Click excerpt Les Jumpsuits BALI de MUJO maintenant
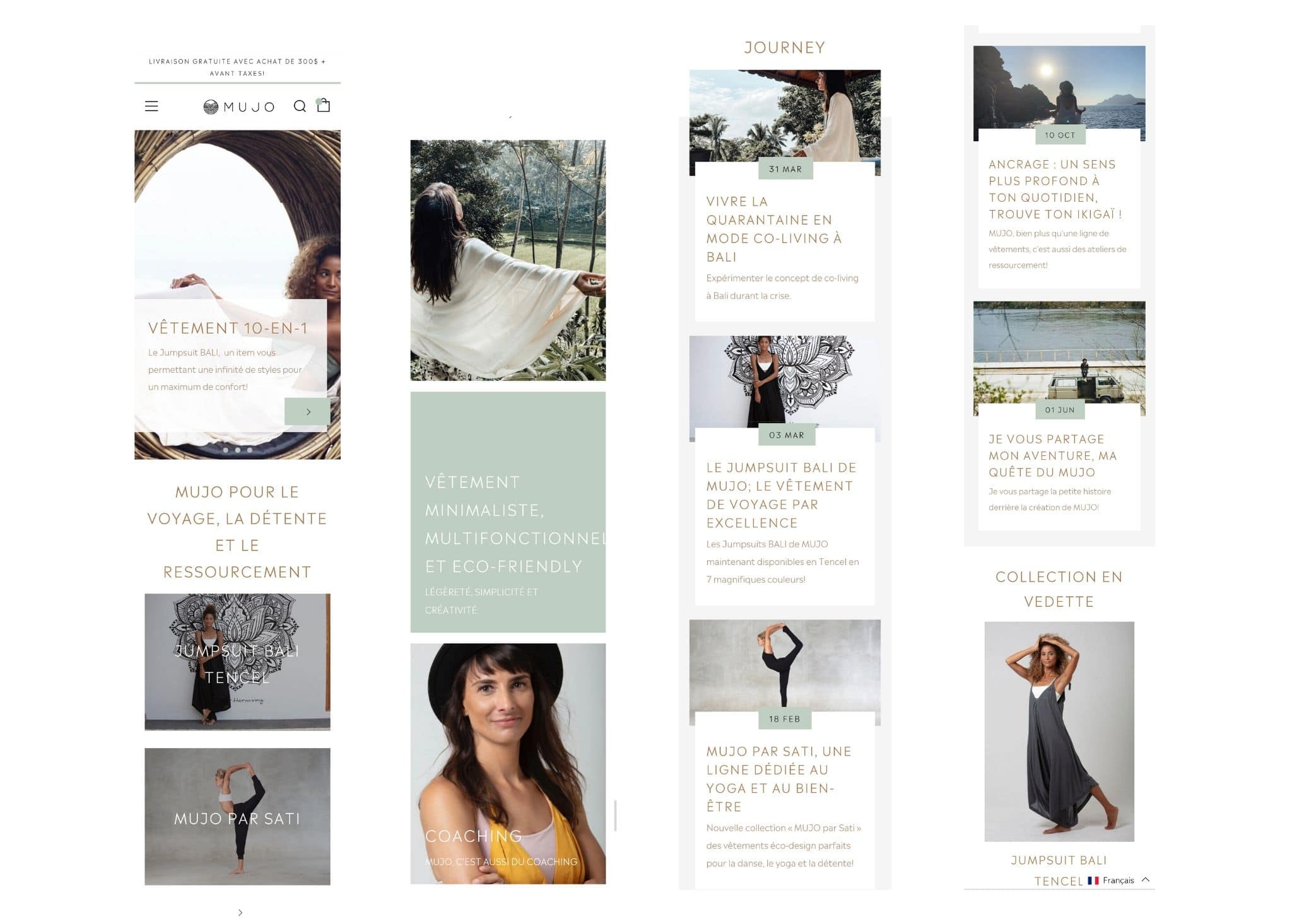This screenshot has width=1292, height=924. click(x=782, y=561)
